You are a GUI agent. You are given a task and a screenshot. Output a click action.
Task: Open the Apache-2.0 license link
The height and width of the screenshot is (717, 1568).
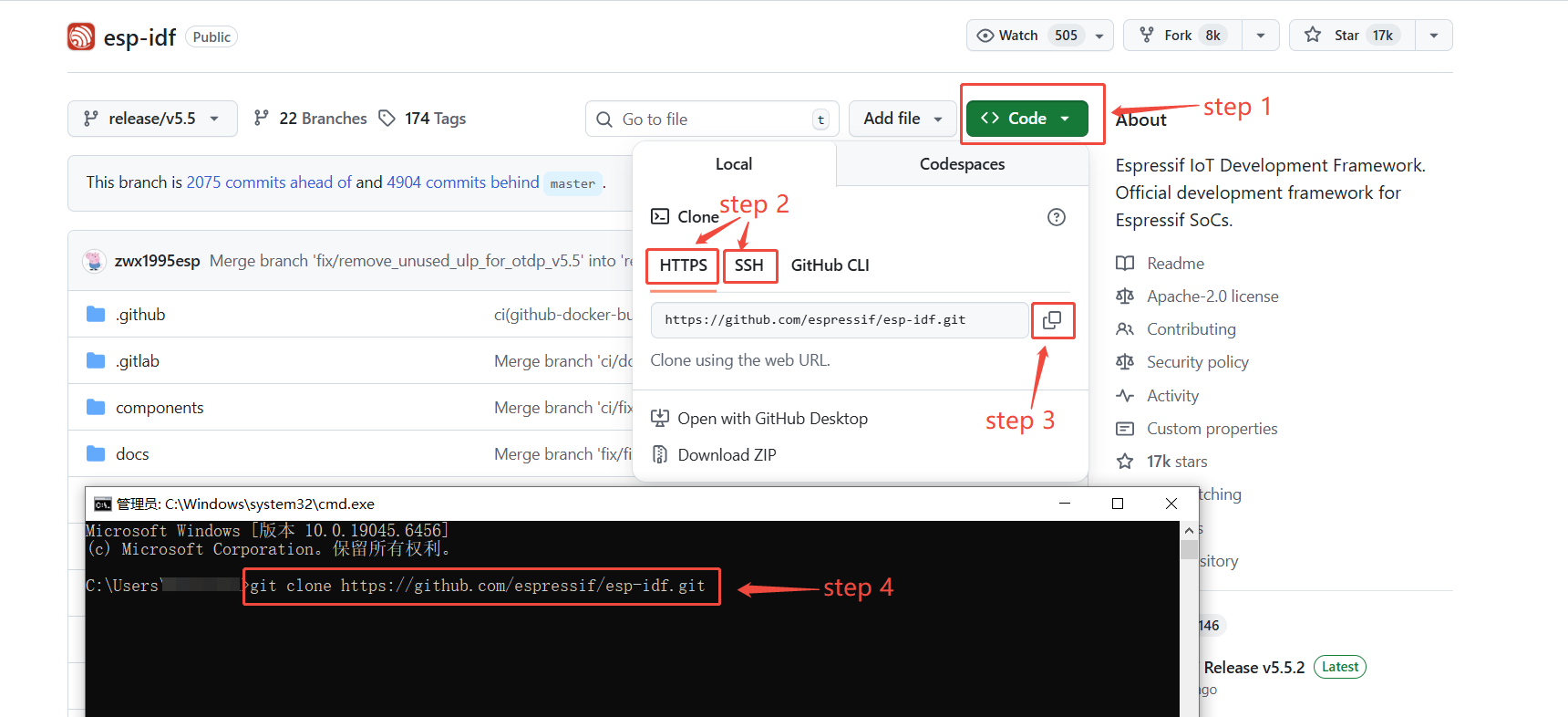[1212, 296]
